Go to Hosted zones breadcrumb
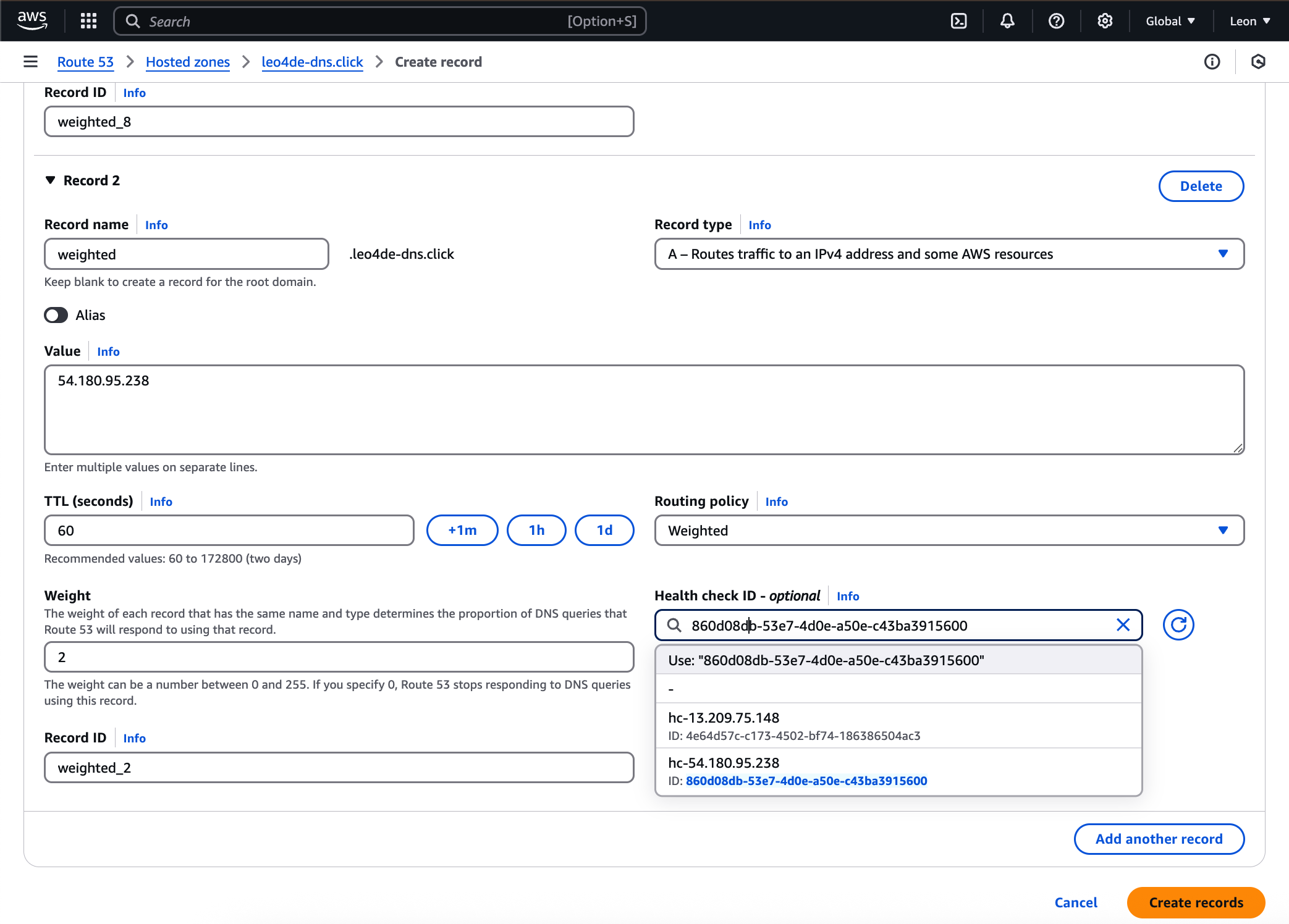1289x924 pixels. (x=187, y=62)
